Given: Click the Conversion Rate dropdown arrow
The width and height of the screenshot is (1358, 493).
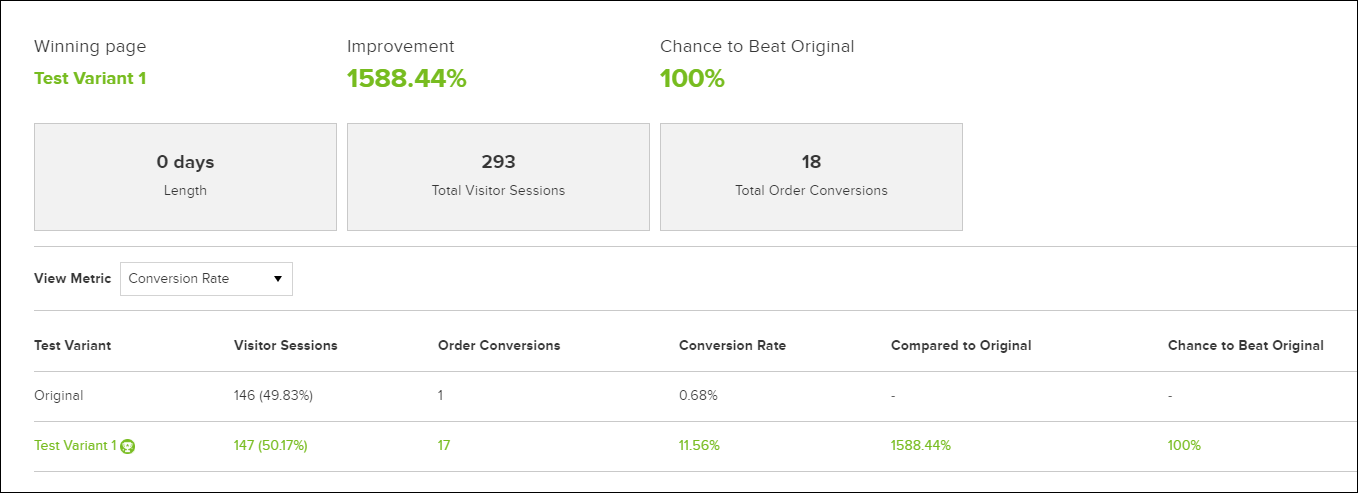Looking at the screenshot, I should [278, 279].
